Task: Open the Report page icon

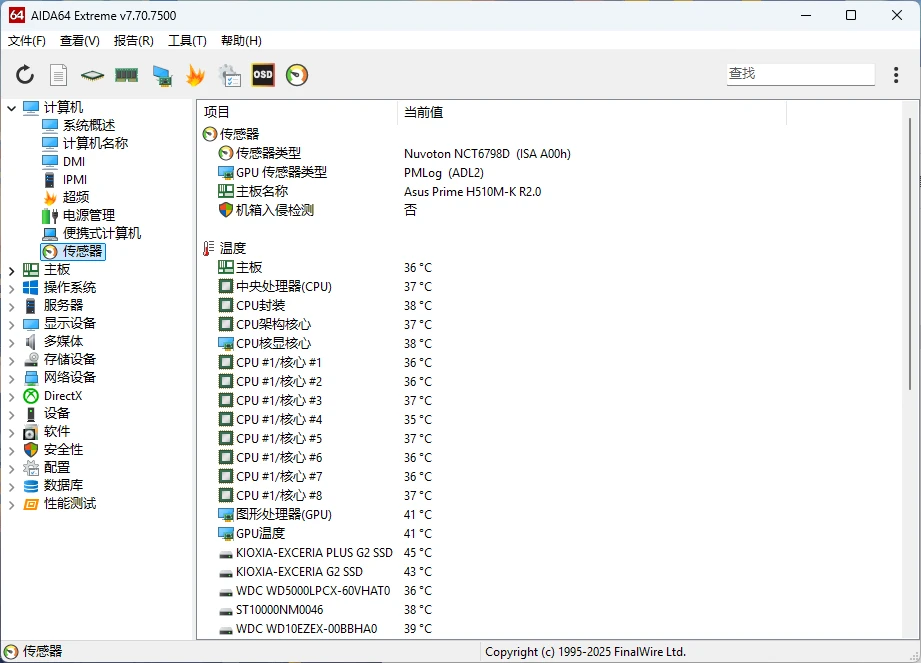Action: (58, 75)
